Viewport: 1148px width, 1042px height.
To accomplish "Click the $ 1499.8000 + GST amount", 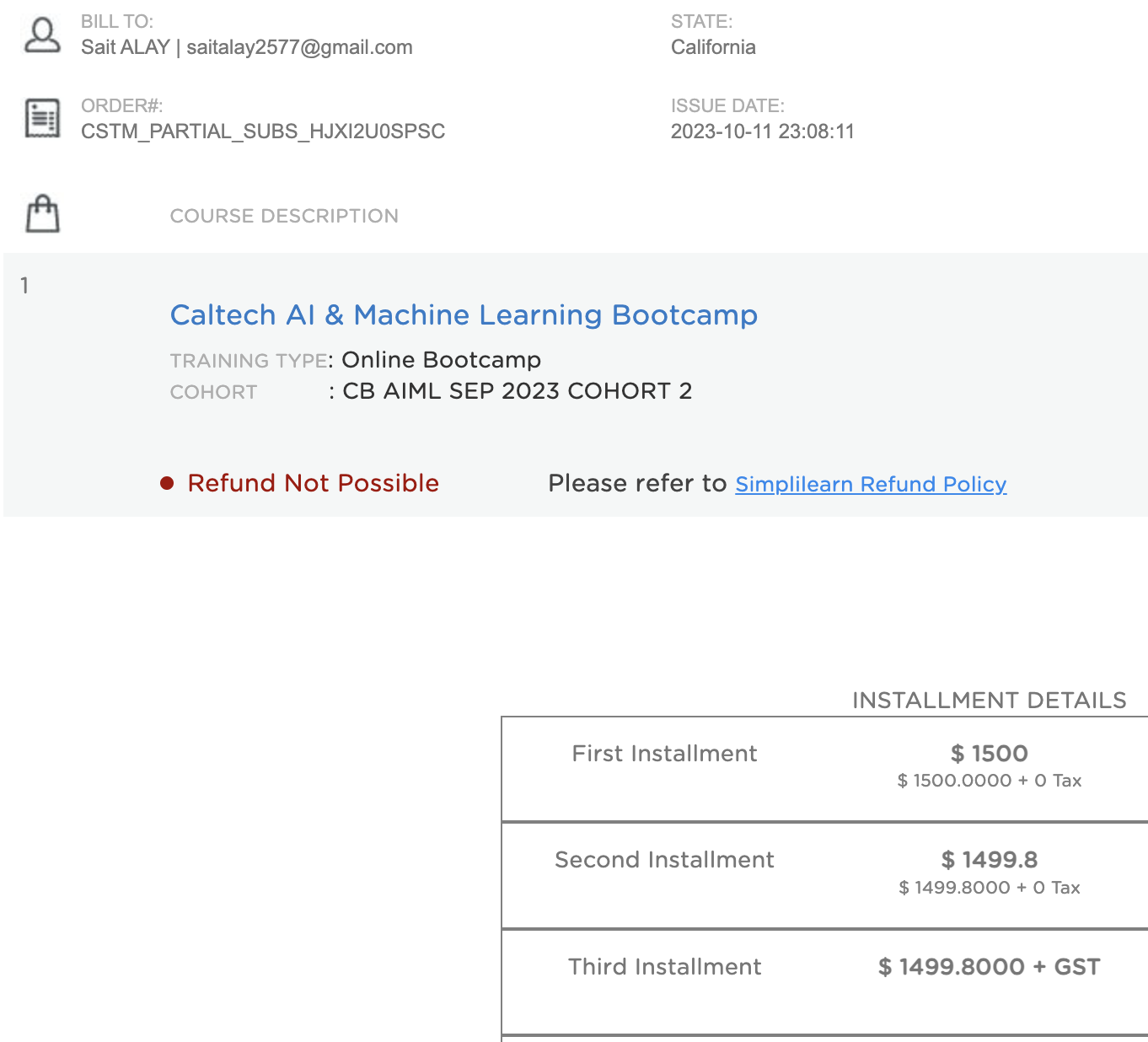I will pyautogui.click(x=990, y=967).
